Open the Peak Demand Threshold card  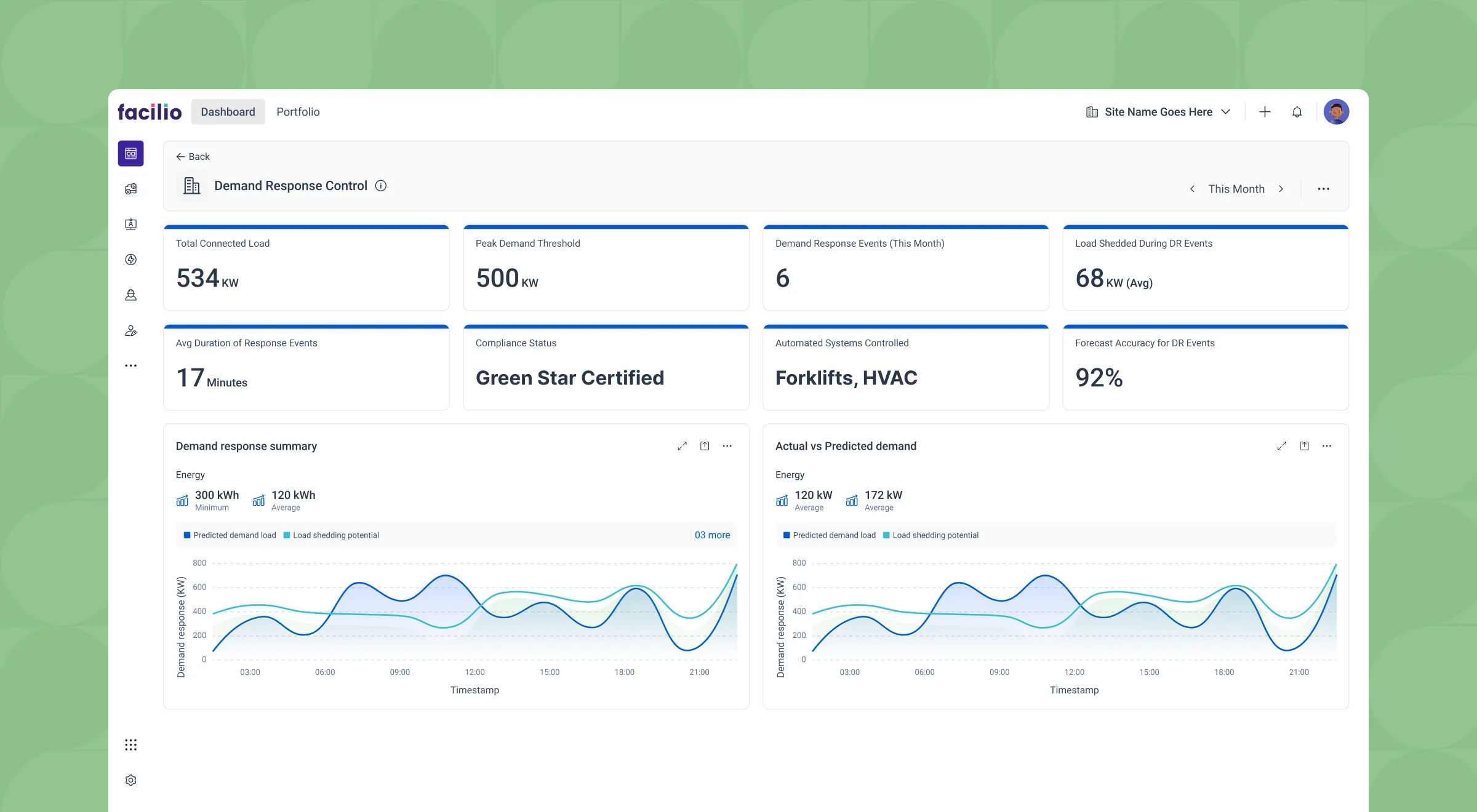point(606,268)
